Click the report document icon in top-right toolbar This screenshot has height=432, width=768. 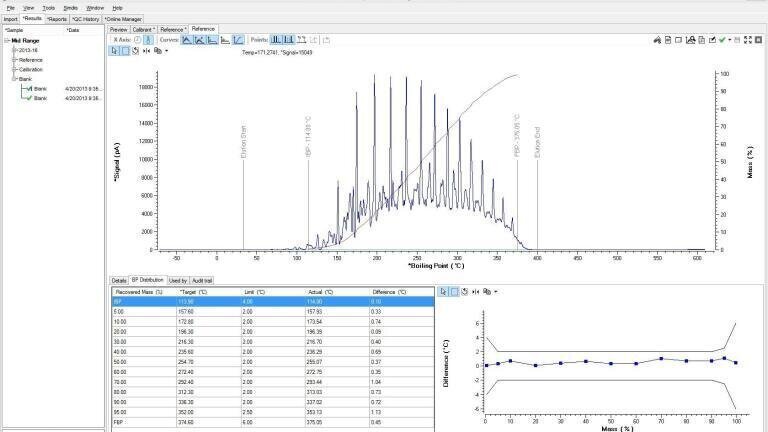tap(668, 40)
